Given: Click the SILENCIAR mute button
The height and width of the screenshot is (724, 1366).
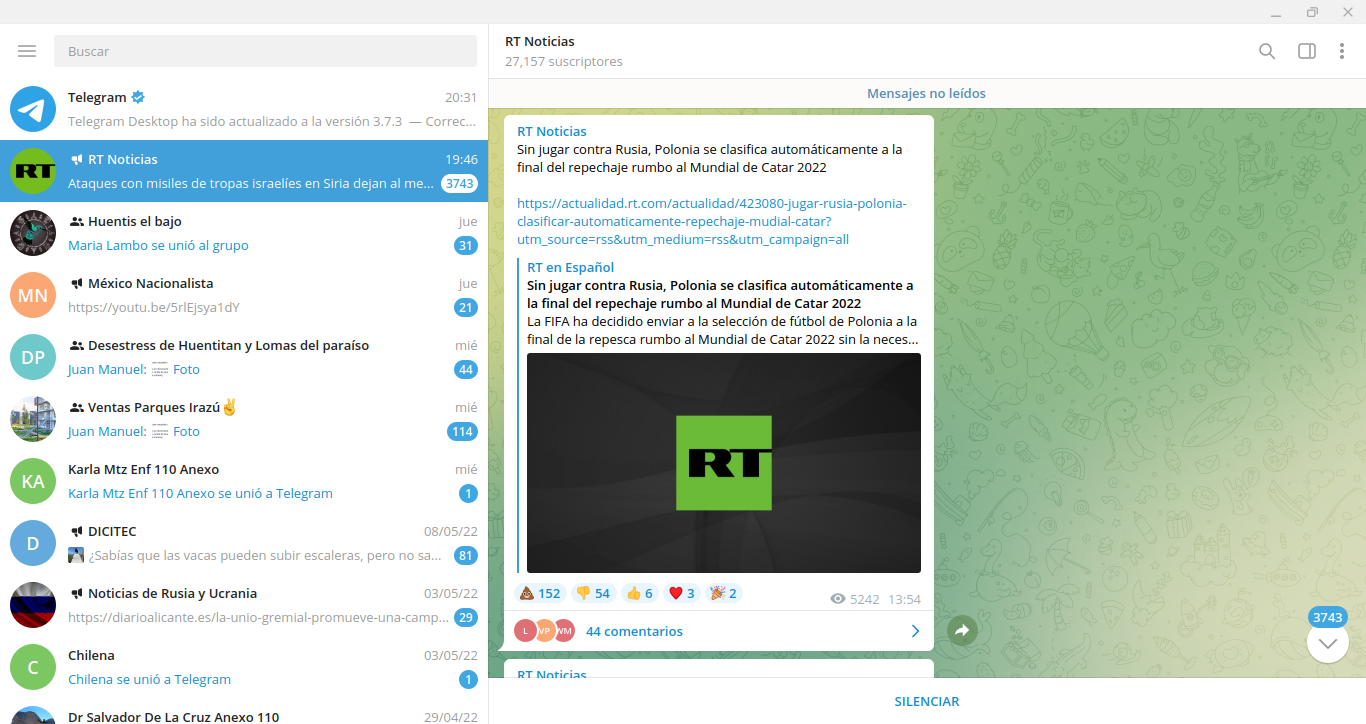Looking at the screenshot, I should click(x=927, y=702).
